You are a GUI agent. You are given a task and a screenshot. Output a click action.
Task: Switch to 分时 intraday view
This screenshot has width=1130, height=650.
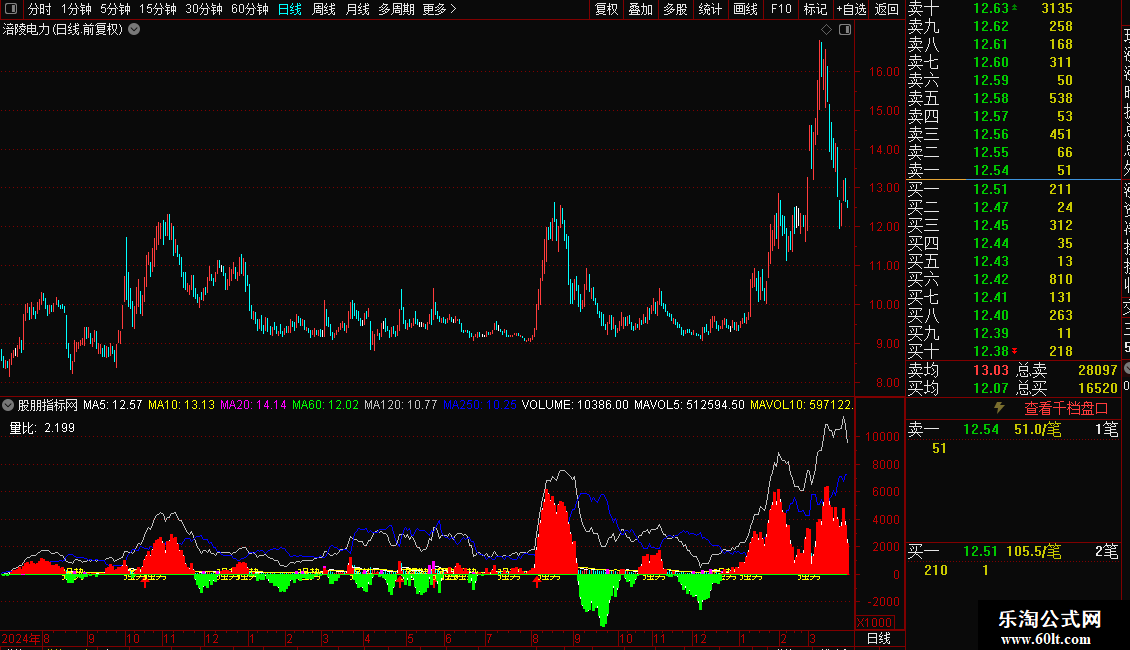coord(40,9)
